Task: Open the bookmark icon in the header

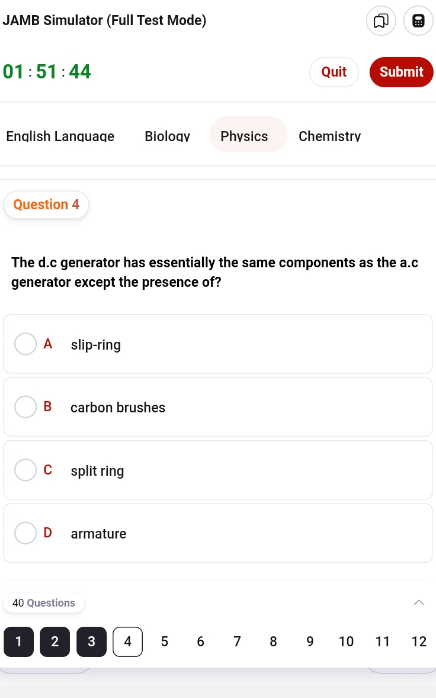Action: click(x=381, y=21)
